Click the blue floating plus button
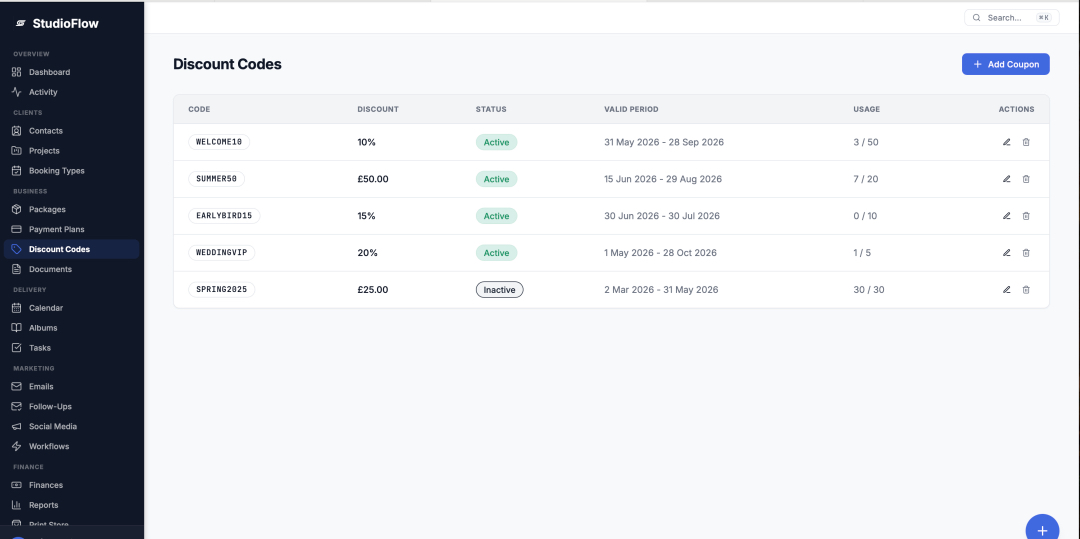 pyautogui.click(x=1042, y=530)
